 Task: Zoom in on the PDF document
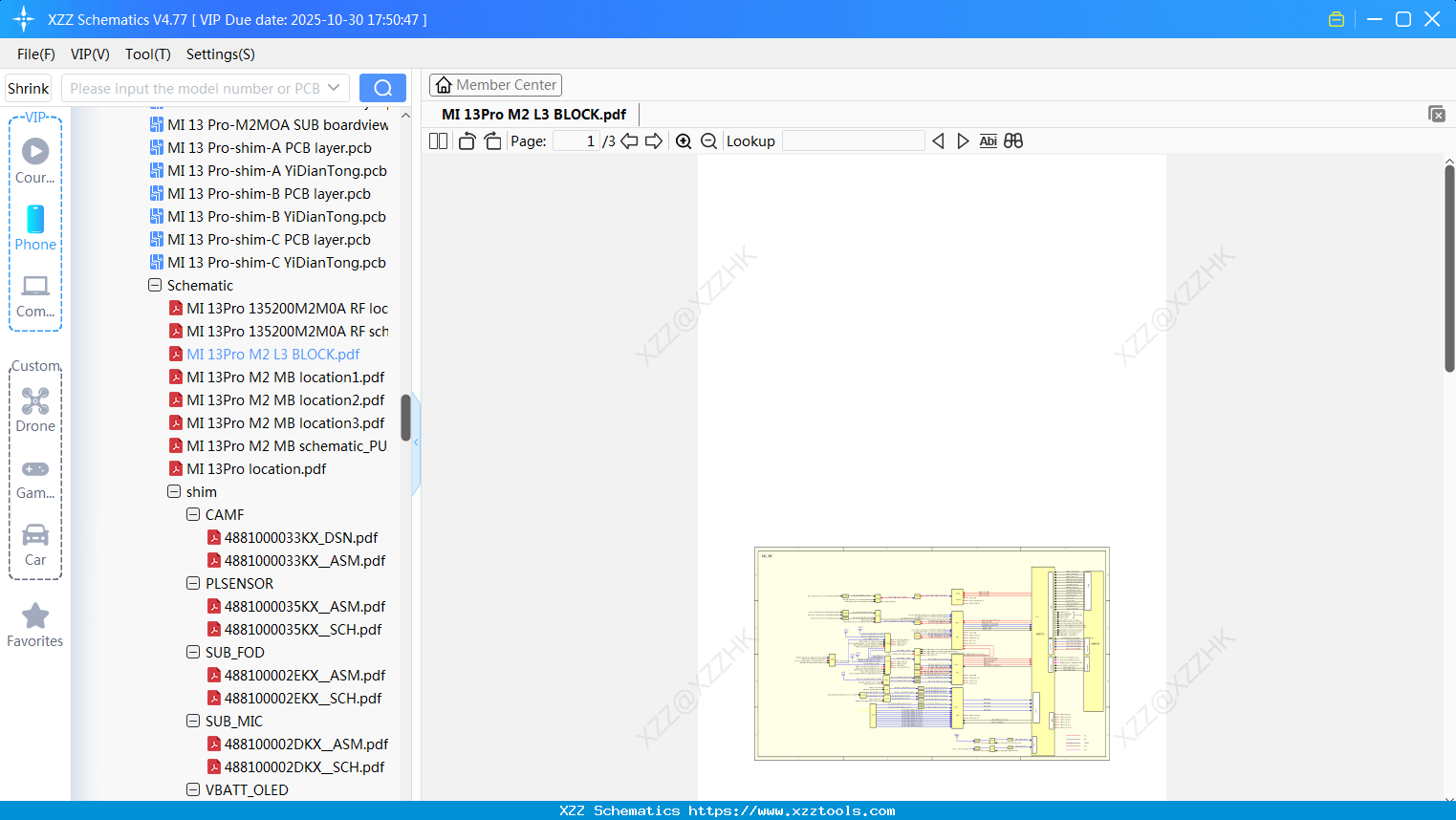(x=684, y=141)
